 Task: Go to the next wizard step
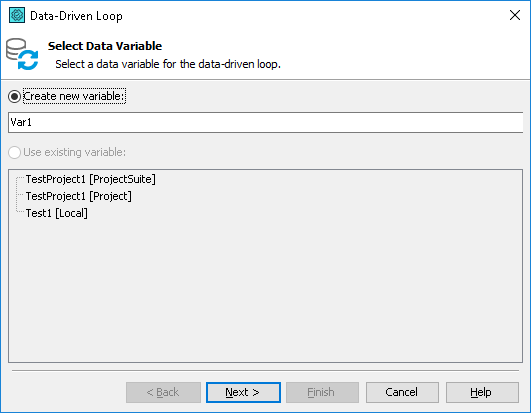(243, 392)
